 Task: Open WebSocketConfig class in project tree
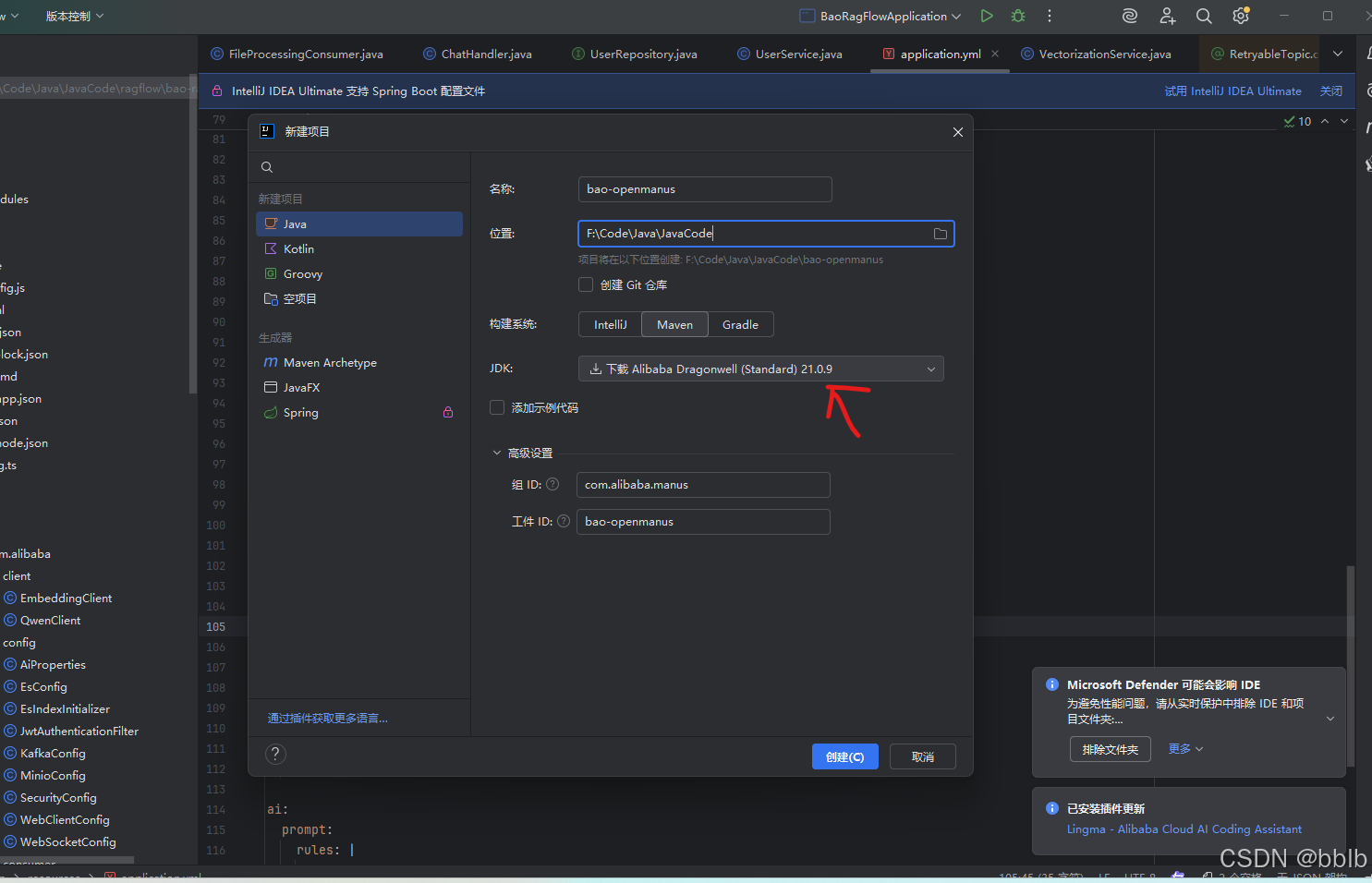coord(61,841)
